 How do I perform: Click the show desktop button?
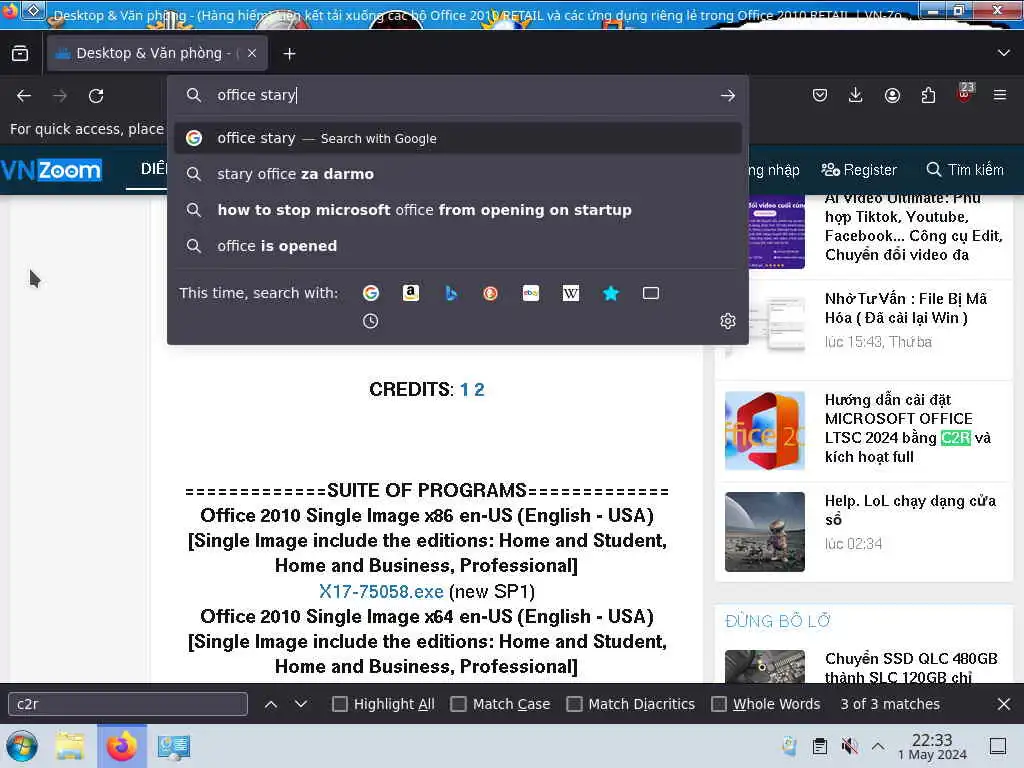click(998, 746)
